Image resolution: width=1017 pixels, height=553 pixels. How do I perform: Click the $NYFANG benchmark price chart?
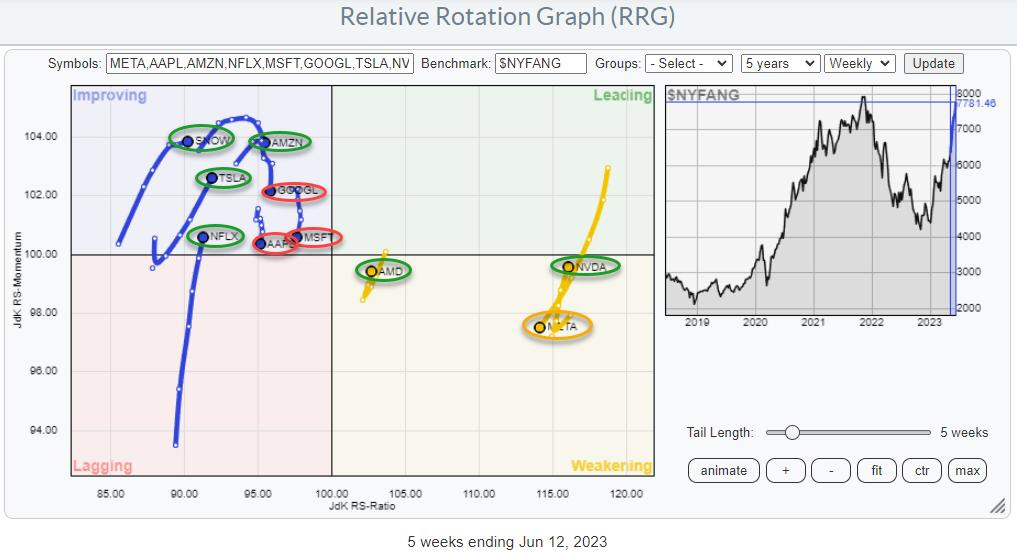click(x=810, y=200)
